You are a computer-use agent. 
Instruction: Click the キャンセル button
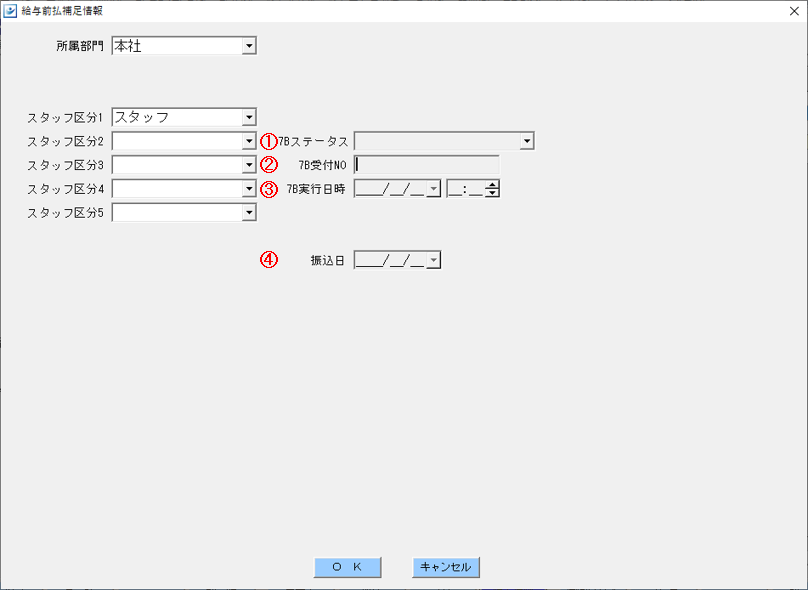pyautogui.click(x=446, y=567)
